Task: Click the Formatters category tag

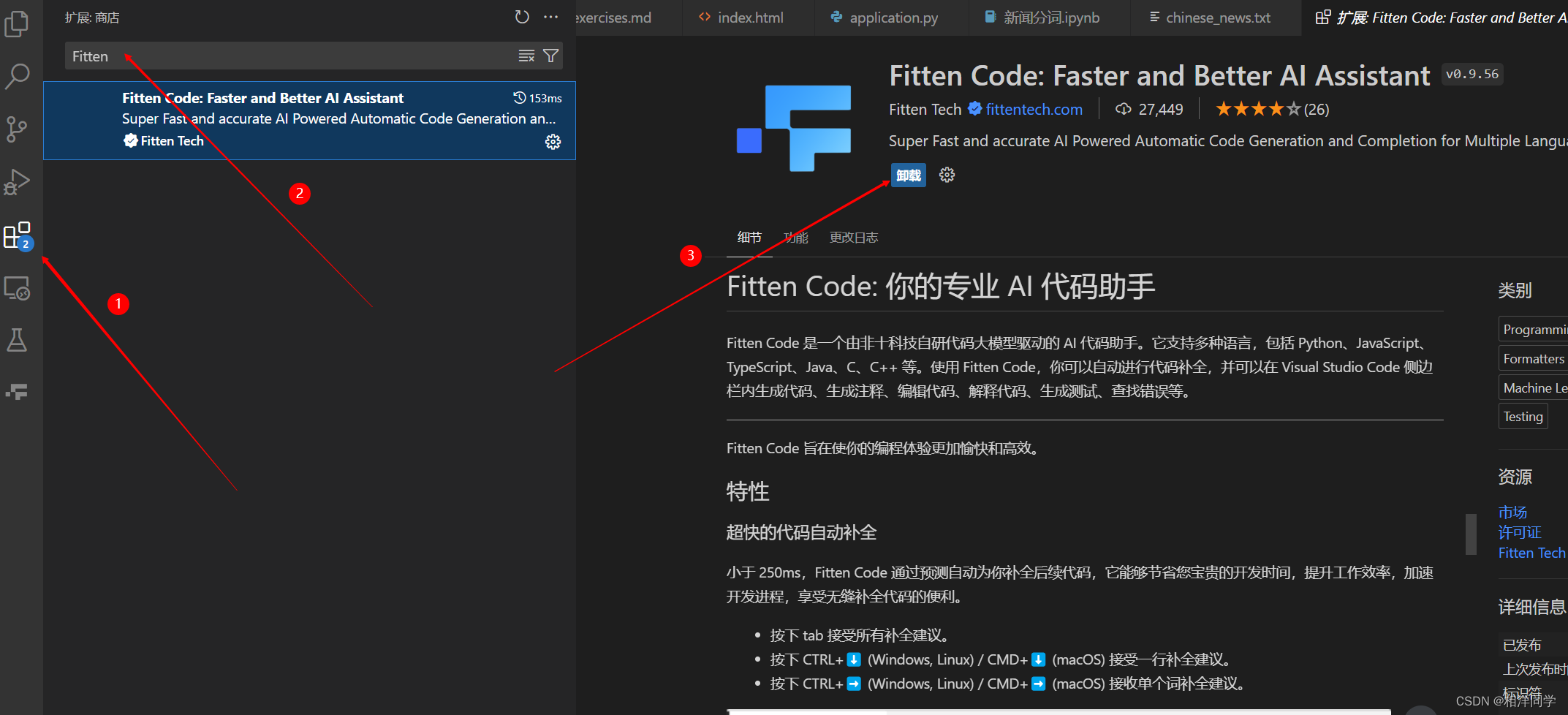Action: coord(1534,359)
